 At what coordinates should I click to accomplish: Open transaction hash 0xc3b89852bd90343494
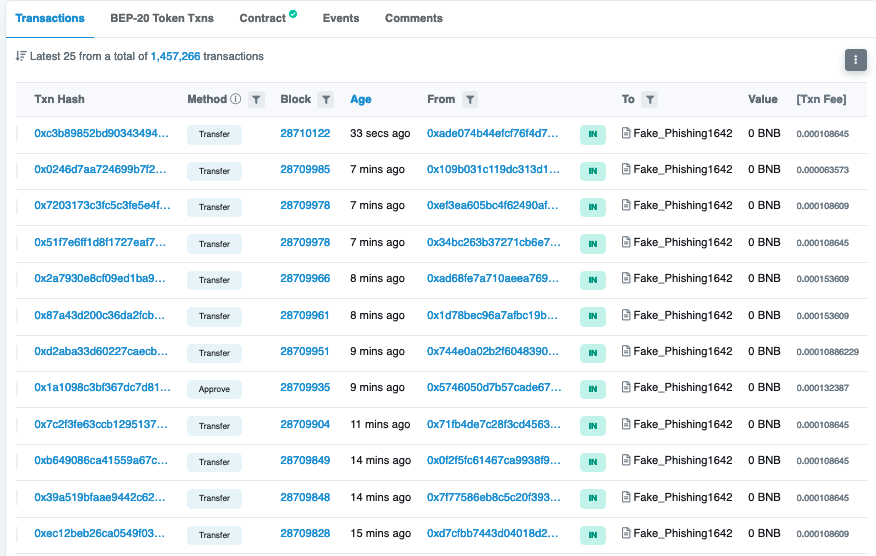(x=101, y=134)
